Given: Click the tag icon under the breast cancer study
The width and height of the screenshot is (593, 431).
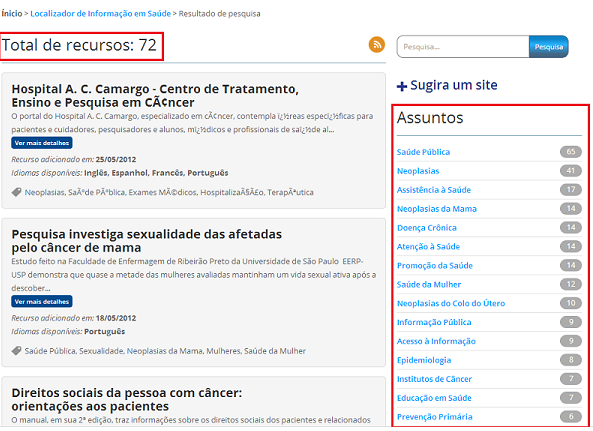Looking at the screenshot, I should pos(16,351).
